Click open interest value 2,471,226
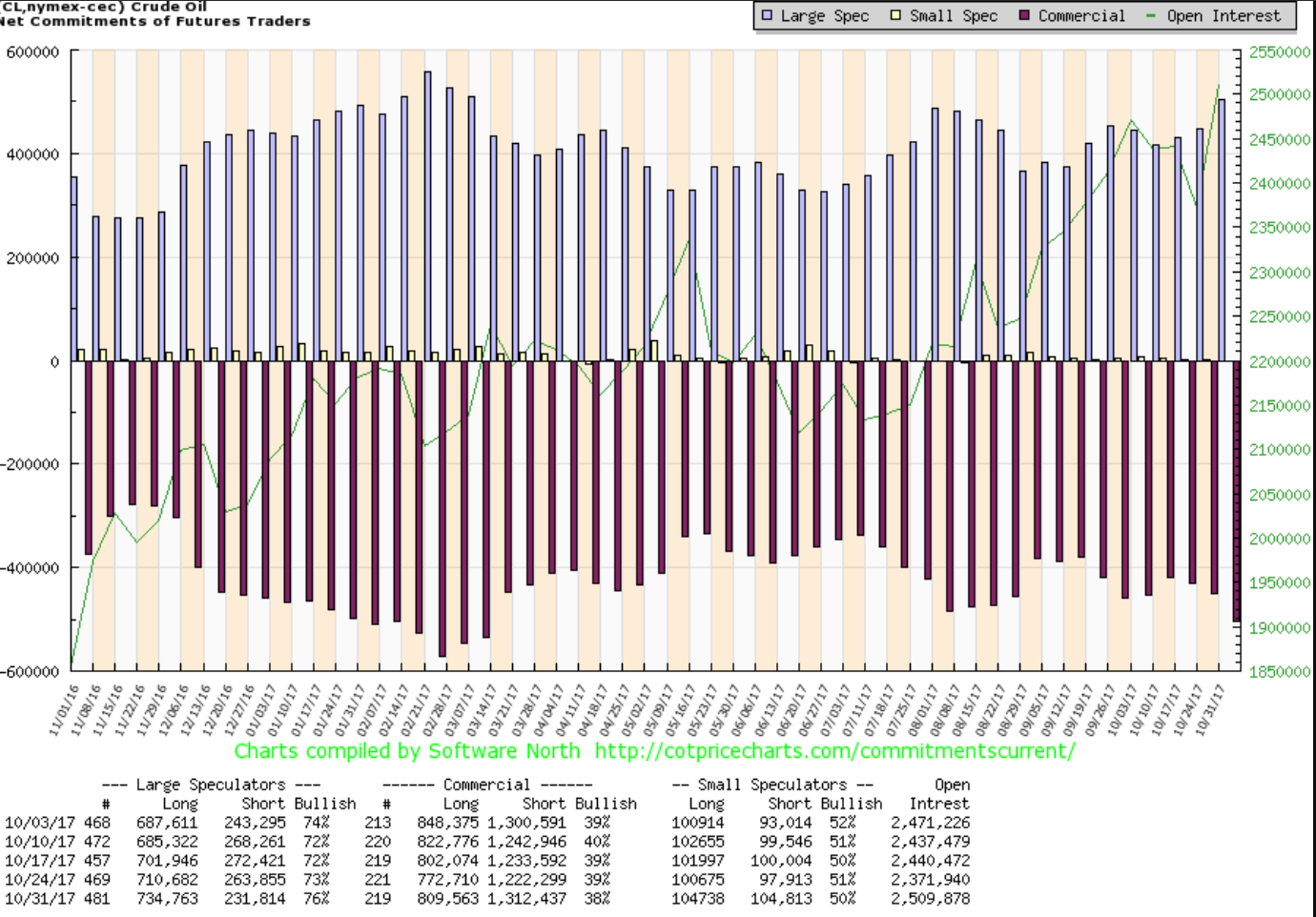This screenshot has width=1316, height=917. 931,823
